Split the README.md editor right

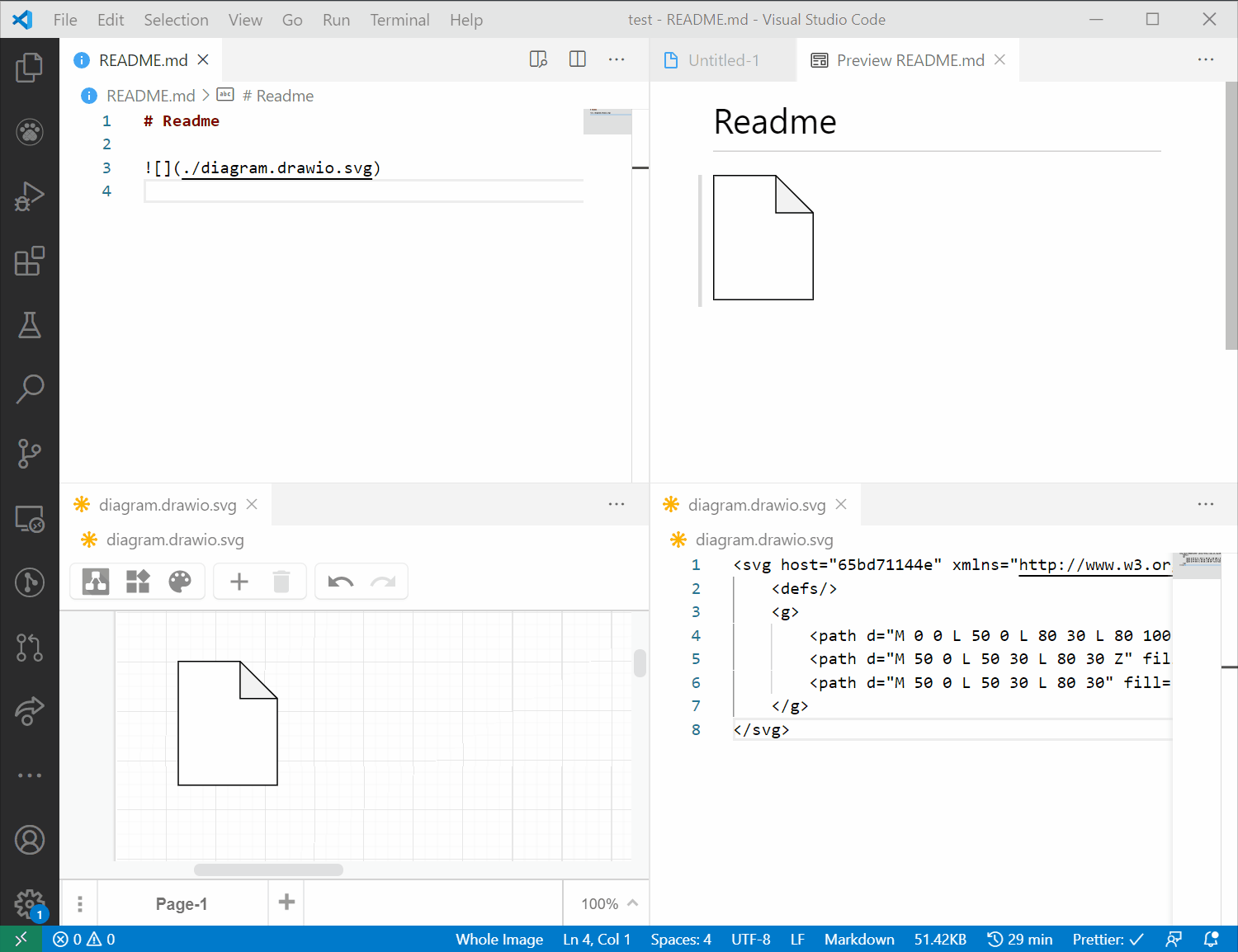(578, 59)
